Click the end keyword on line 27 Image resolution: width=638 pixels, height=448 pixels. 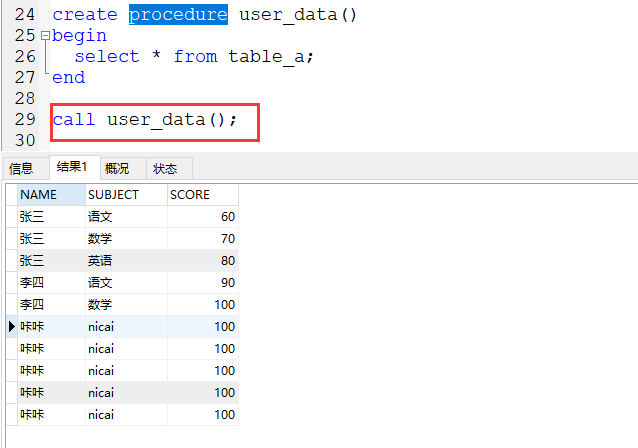(69, 77)
